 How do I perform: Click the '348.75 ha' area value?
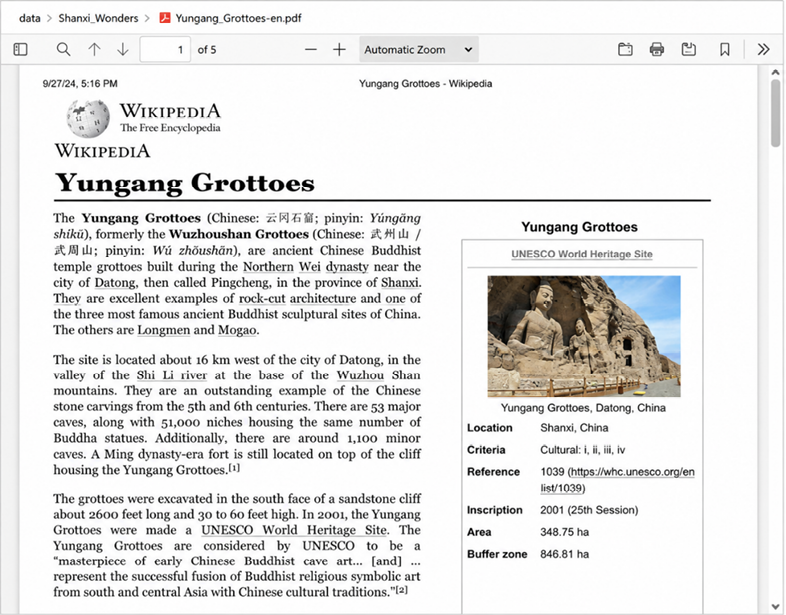tap(564, 532)
